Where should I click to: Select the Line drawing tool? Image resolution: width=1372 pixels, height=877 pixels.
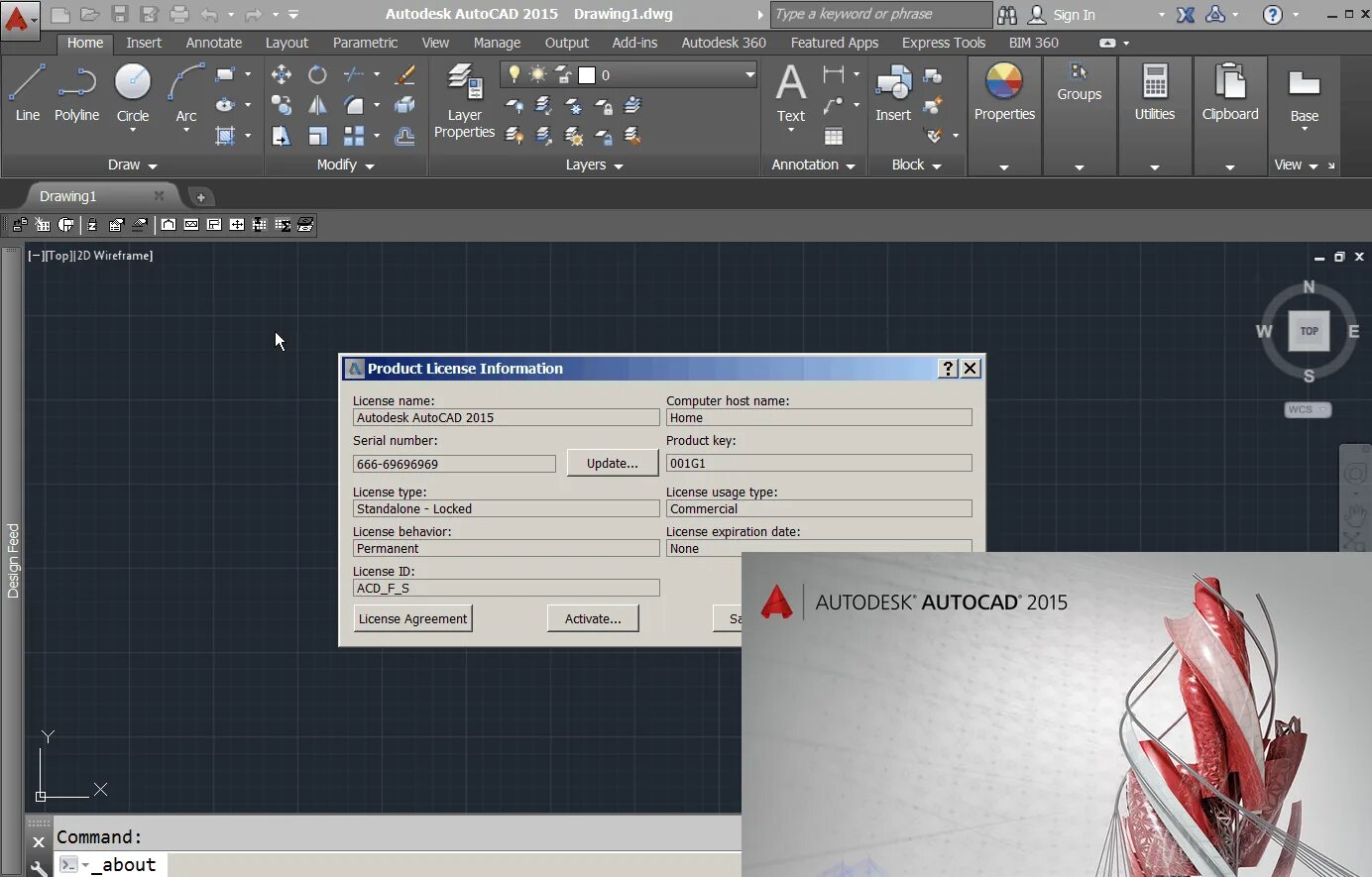[28, 94]
